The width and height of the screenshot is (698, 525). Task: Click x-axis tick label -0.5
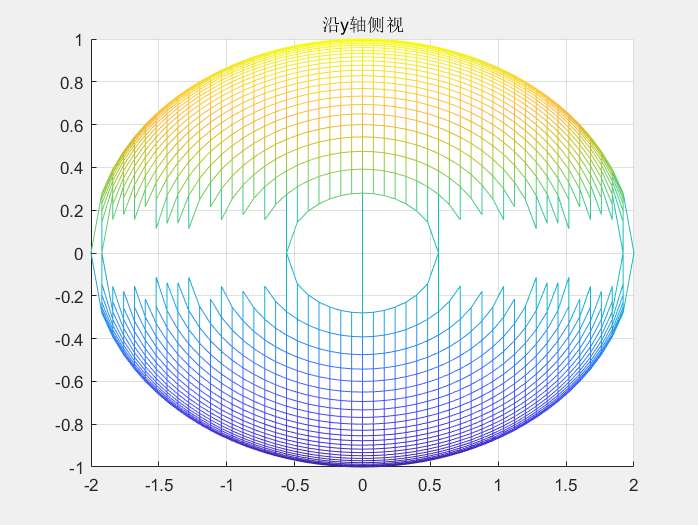(295, 485)
